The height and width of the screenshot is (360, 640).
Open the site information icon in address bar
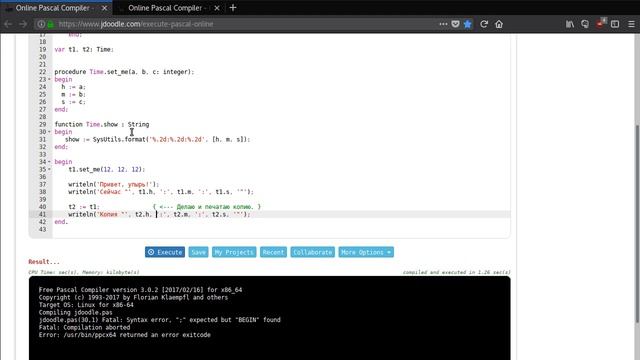coord(41,24)
